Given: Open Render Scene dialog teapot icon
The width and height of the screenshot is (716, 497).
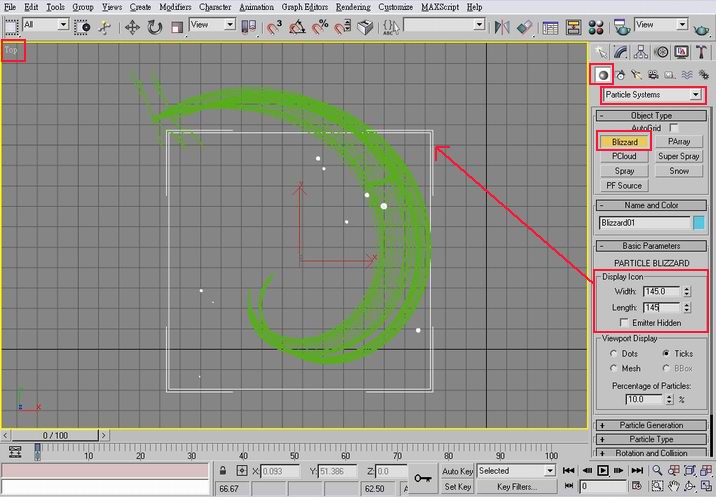Looking at the screenshot, I should coord(621,27).
